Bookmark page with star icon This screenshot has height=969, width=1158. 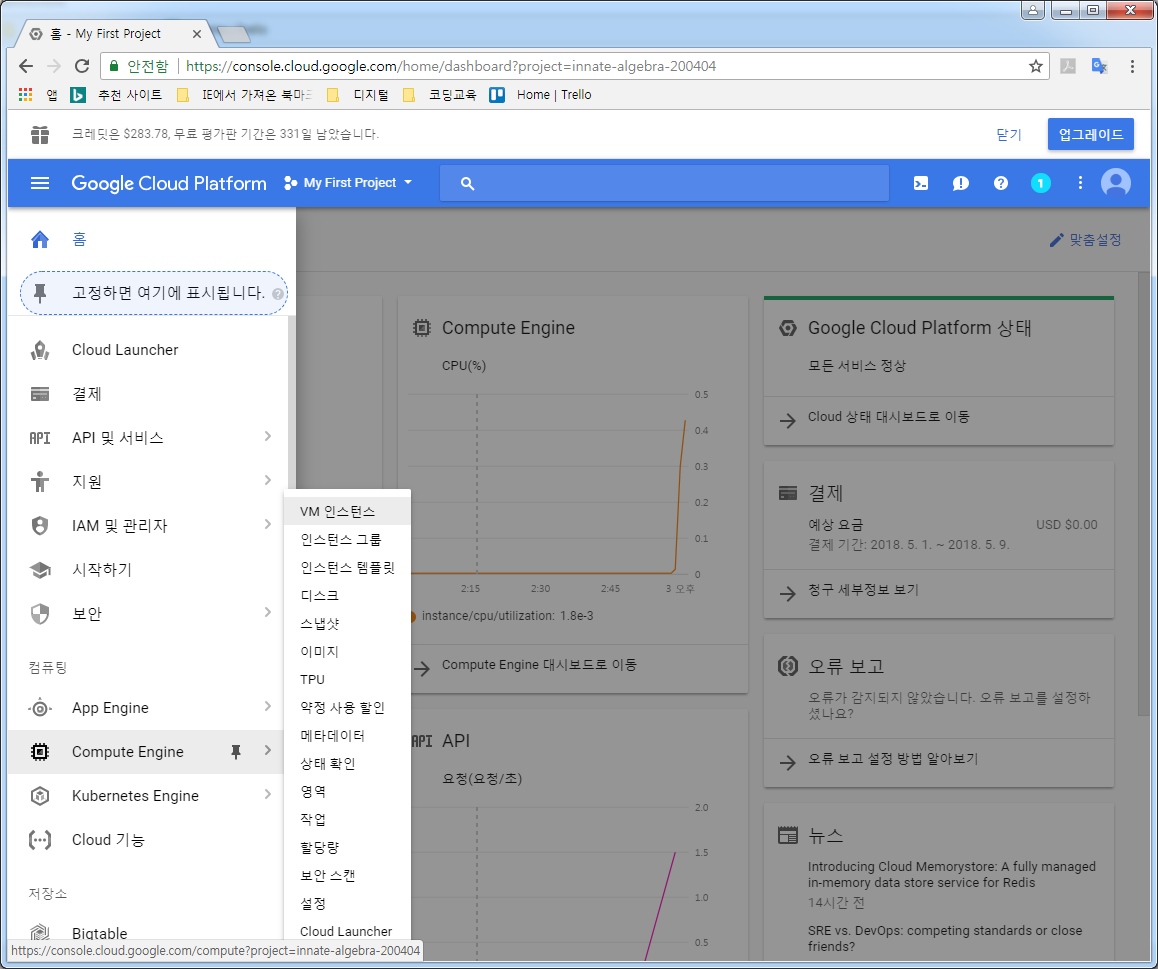pos(1035,66)
